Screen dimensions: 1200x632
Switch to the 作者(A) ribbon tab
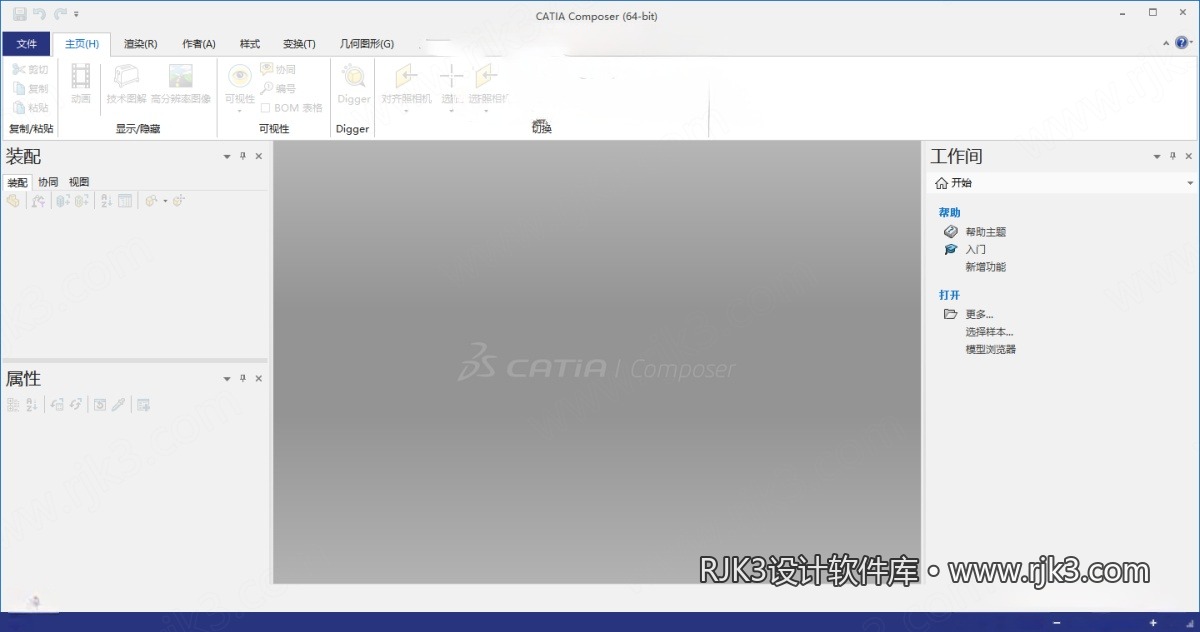coord(199,44)
